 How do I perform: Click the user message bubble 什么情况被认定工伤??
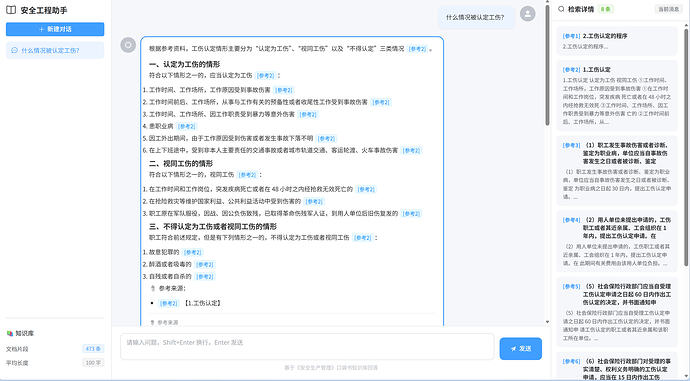coord(475,18)
